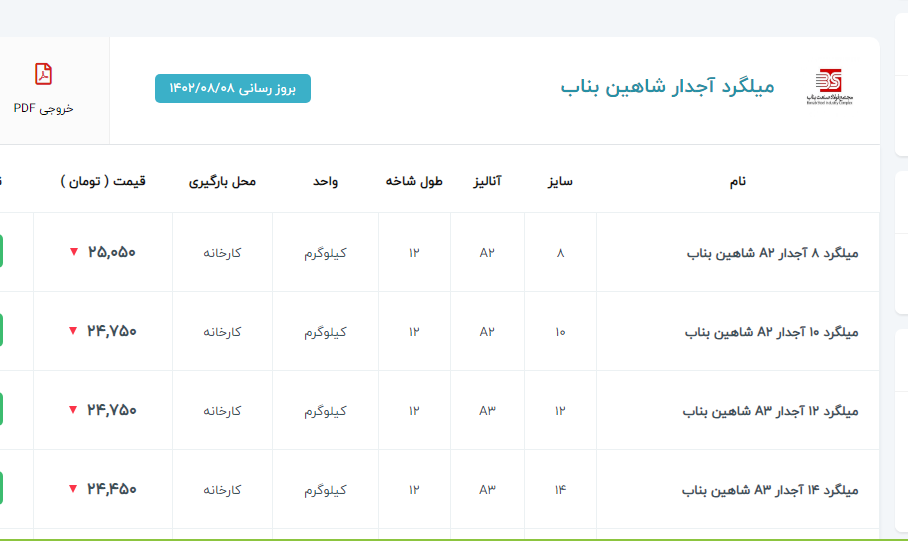Click the red price arrow in the size ۱۲ rebar row
This screenshot has height=541, width=908.
[x=73, y=410]
